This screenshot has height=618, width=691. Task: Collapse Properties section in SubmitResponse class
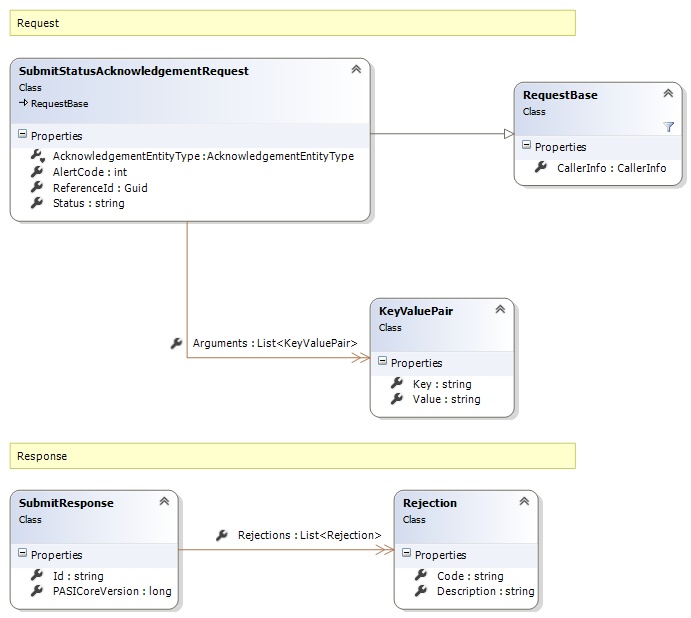23,555
